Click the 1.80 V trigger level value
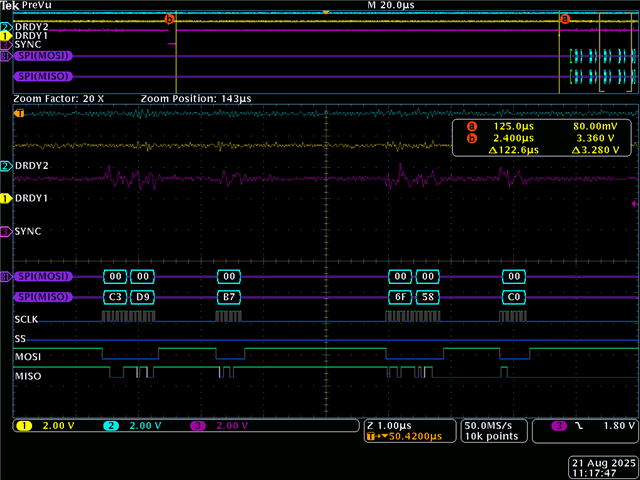 pos(619,426)
